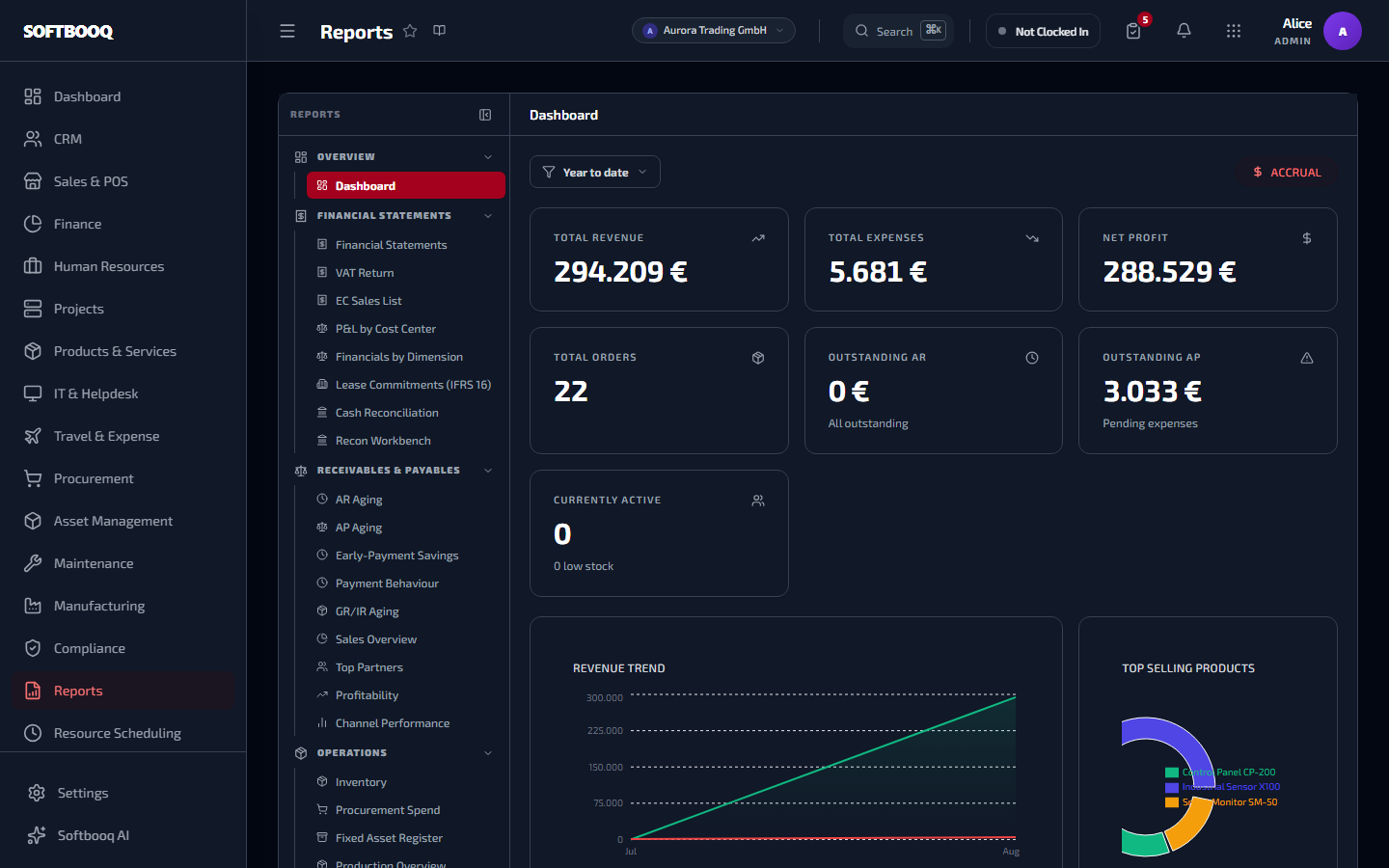This screenshot has height=868, width=1389.
Task: Open the notifications bell
Action: tap(1184, 31)
